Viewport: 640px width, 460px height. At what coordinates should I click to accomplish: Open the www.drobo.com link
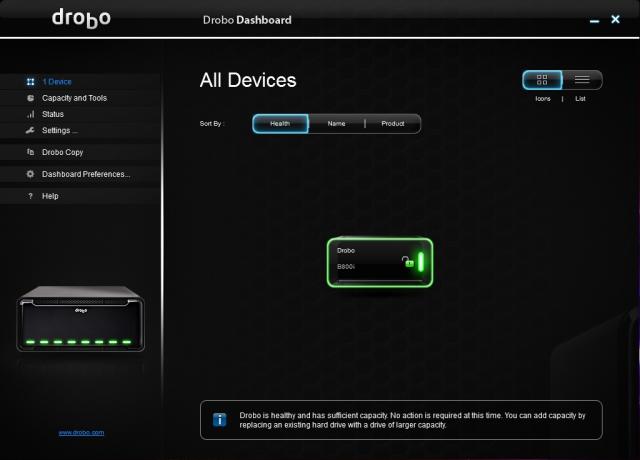(81, 433)
